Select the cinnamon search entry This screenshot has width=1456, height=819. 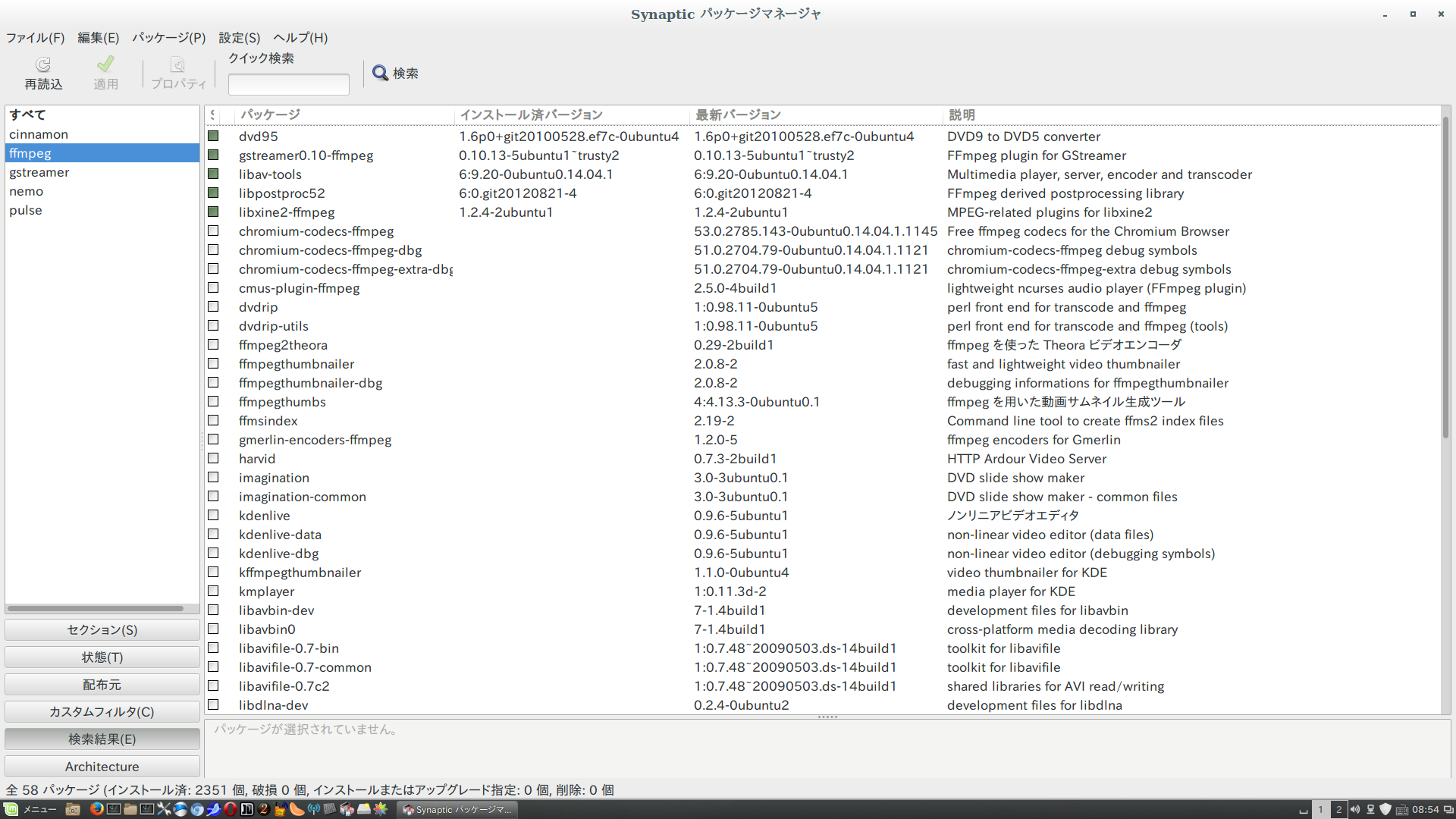coord(102,134)
